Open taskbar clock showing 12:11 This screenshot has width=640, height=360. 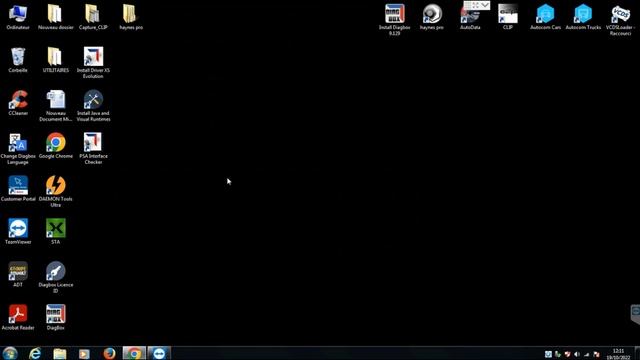pos(618,354)
